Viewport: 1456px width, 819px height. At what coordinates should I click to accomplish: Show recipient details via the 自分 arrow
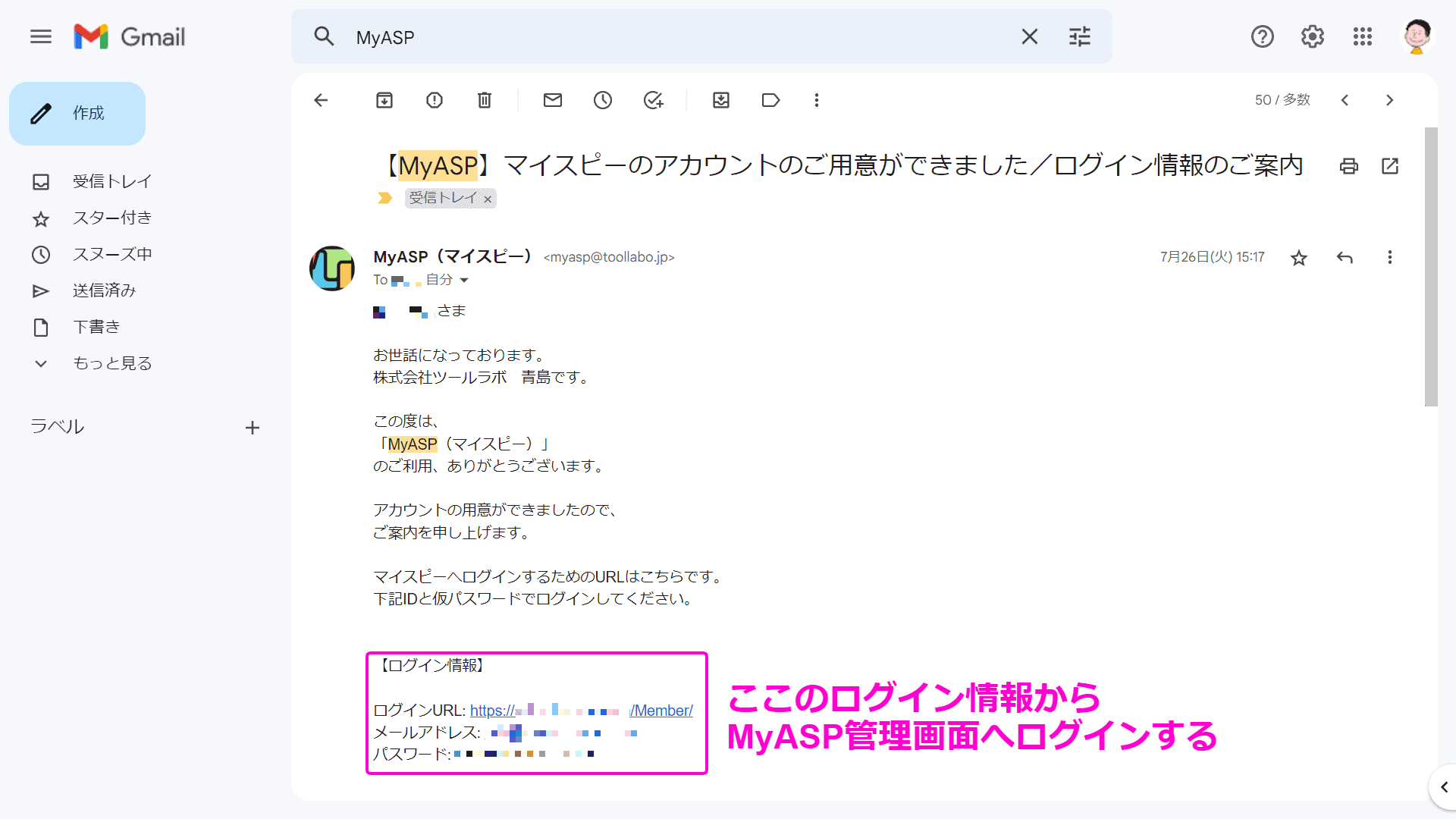coord(466,280)
